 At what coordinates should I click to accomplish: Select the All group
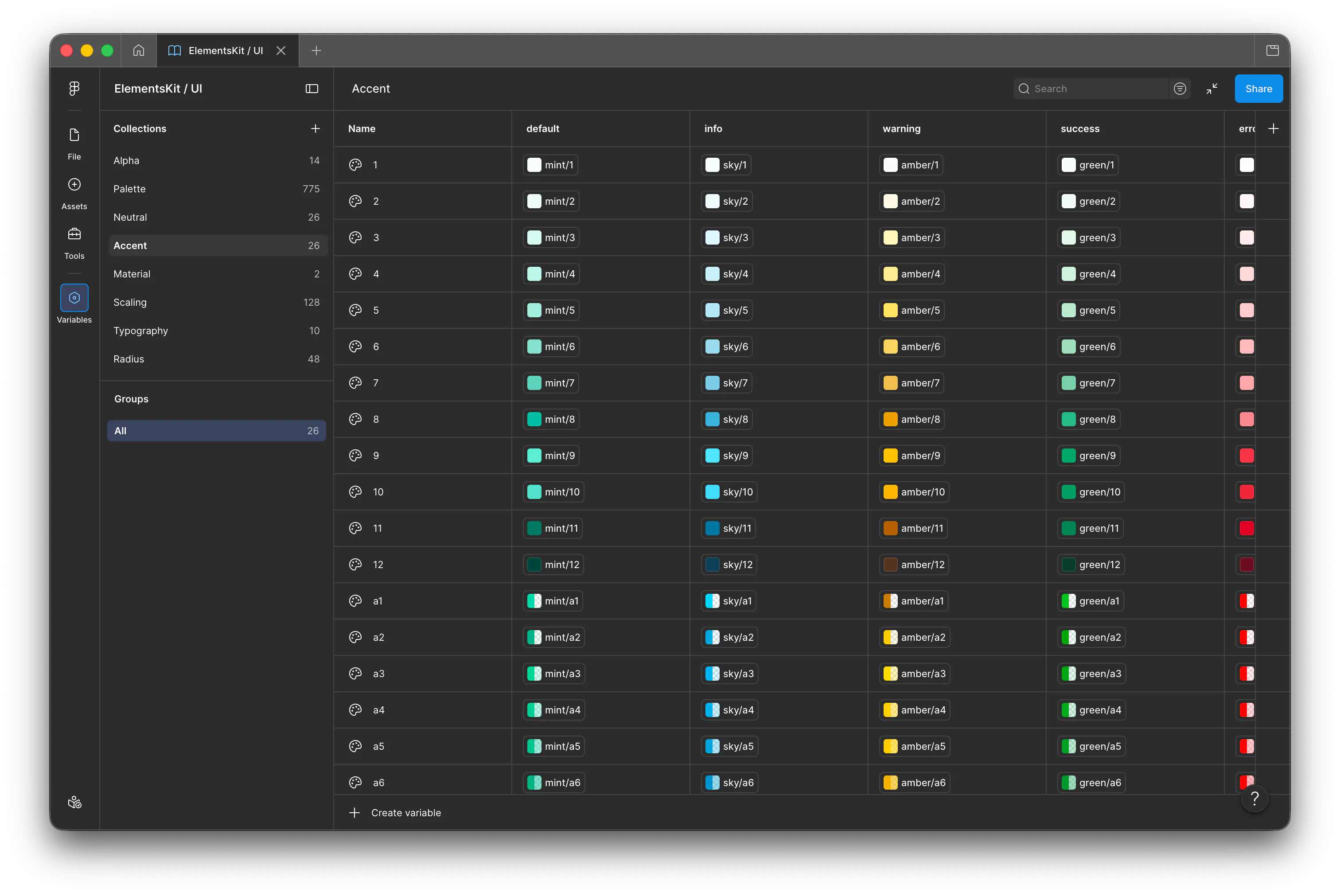pos(217,431)
